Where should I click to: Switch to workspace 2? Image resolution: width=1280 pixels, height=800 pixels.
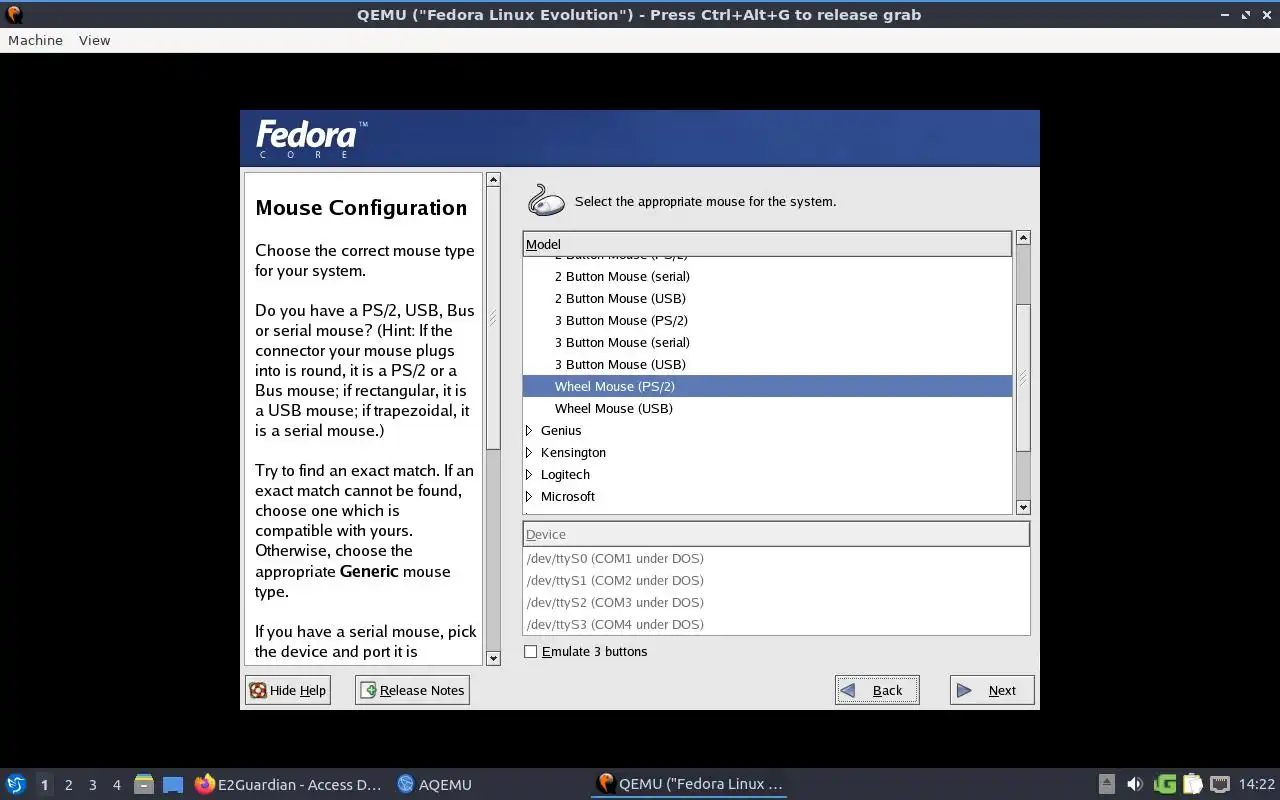pos(68,785)
